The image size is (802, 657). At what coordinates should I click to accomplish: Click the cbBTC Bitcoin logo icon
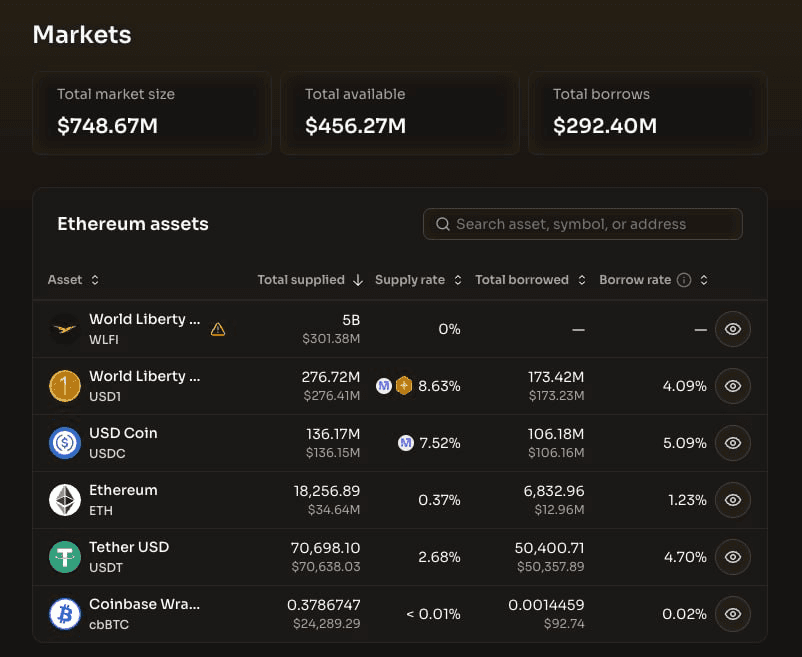point(65,614)
